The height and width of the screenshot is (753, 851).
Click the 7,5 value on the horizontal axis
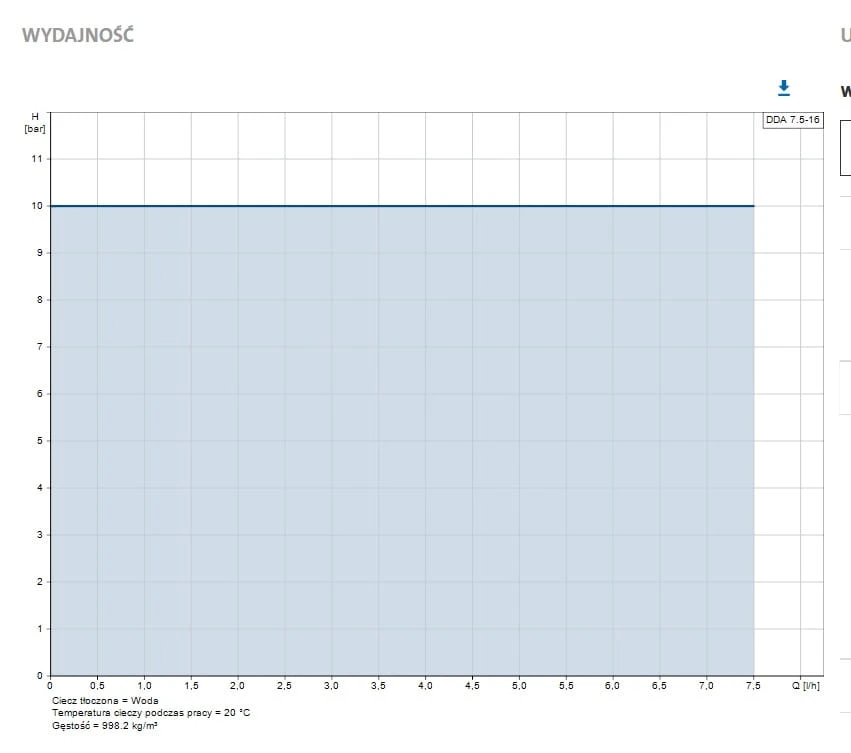tap(753, 686)
